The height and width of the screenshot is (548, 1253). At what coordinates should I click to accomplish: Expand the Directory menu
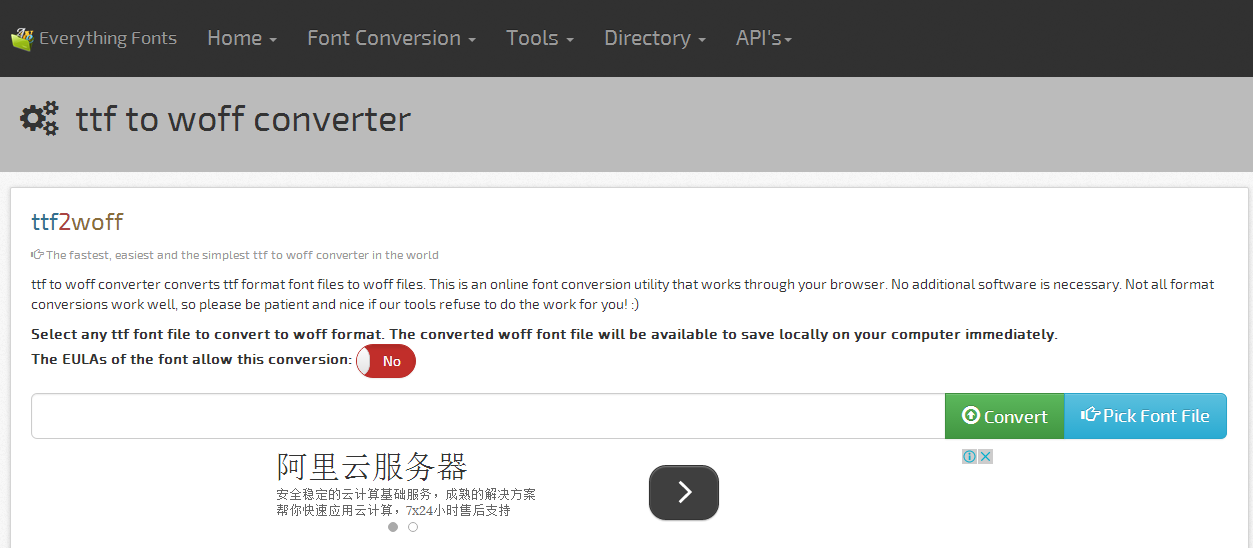pyautogui.click(x=655, y=38)
